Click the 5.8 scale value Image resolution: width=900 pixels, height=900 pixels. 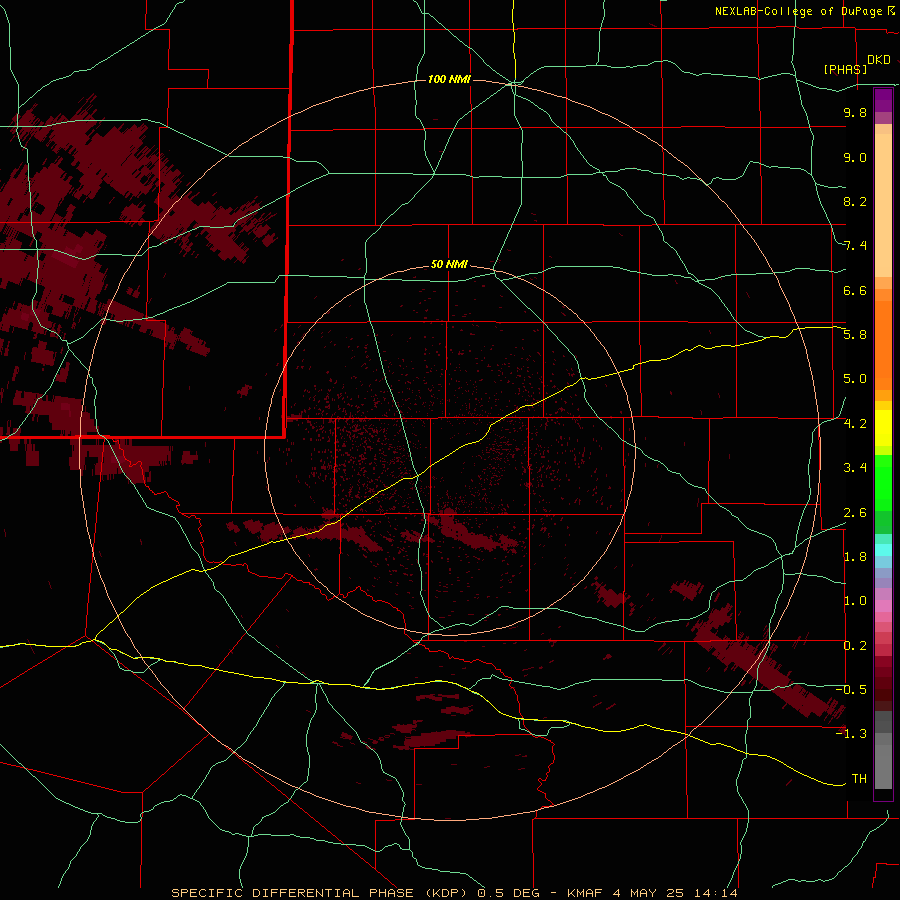click(855, 335)
